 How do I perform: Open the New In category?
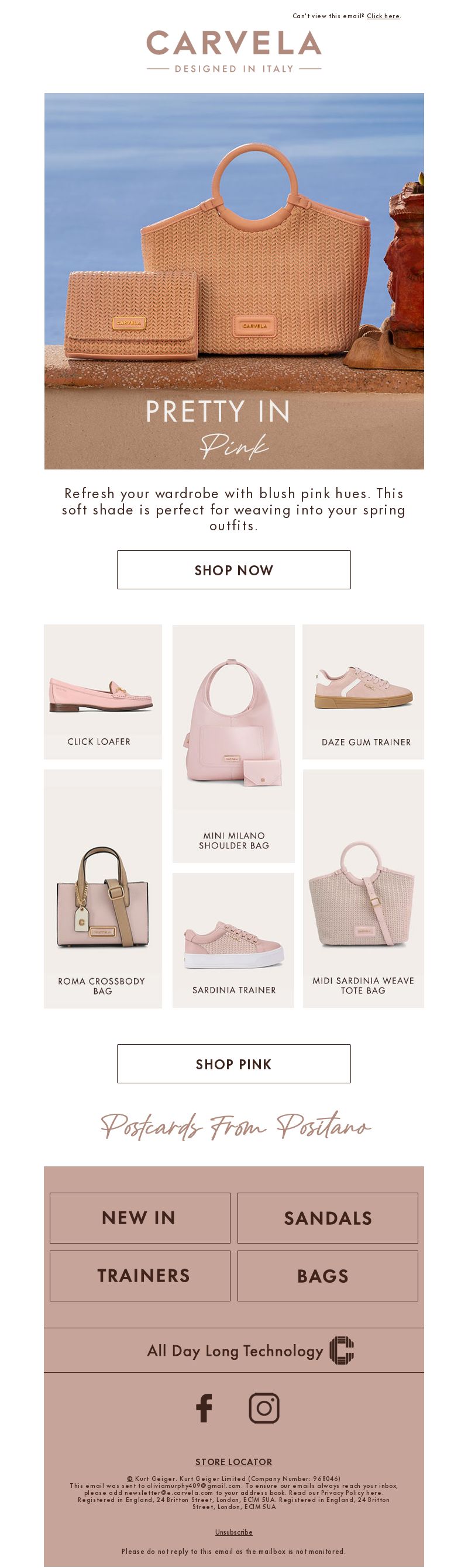point(140,1218)
